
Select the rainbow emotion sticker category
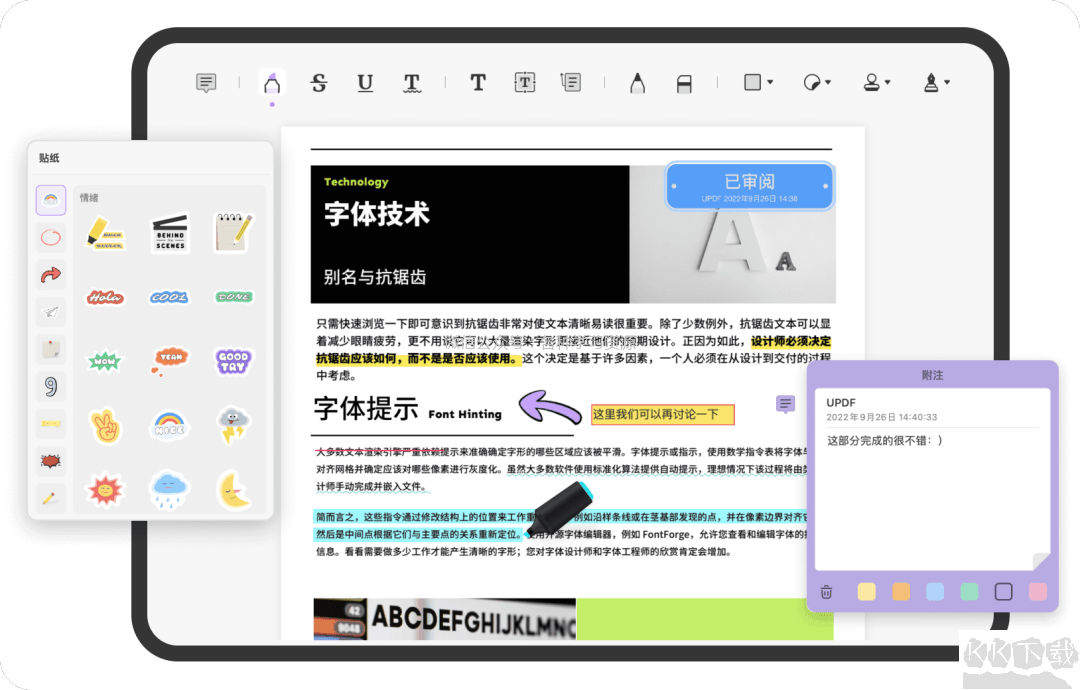pos(50,200)
